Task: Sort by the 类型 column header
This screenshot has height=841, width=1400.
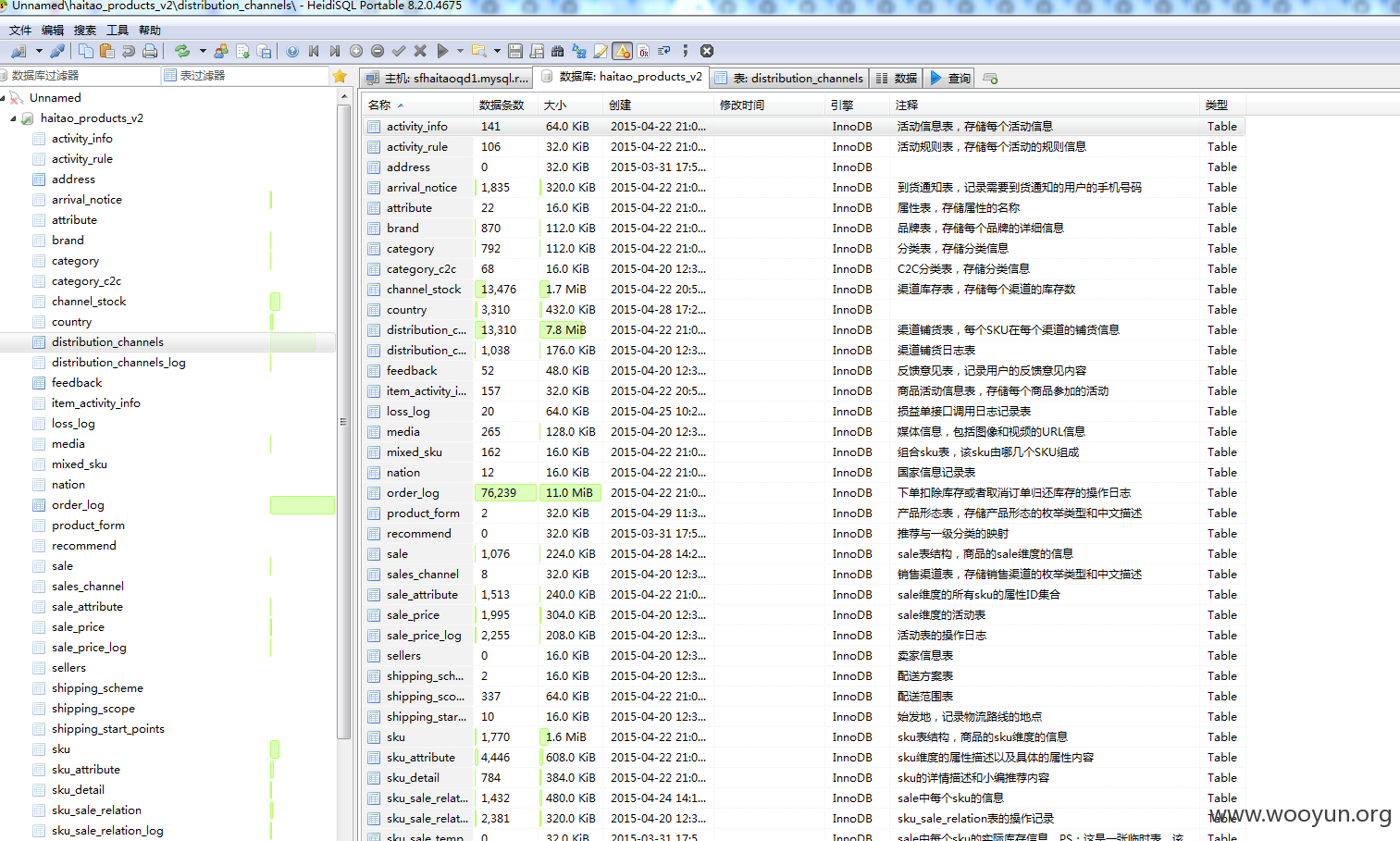Action: [1221, 105]
